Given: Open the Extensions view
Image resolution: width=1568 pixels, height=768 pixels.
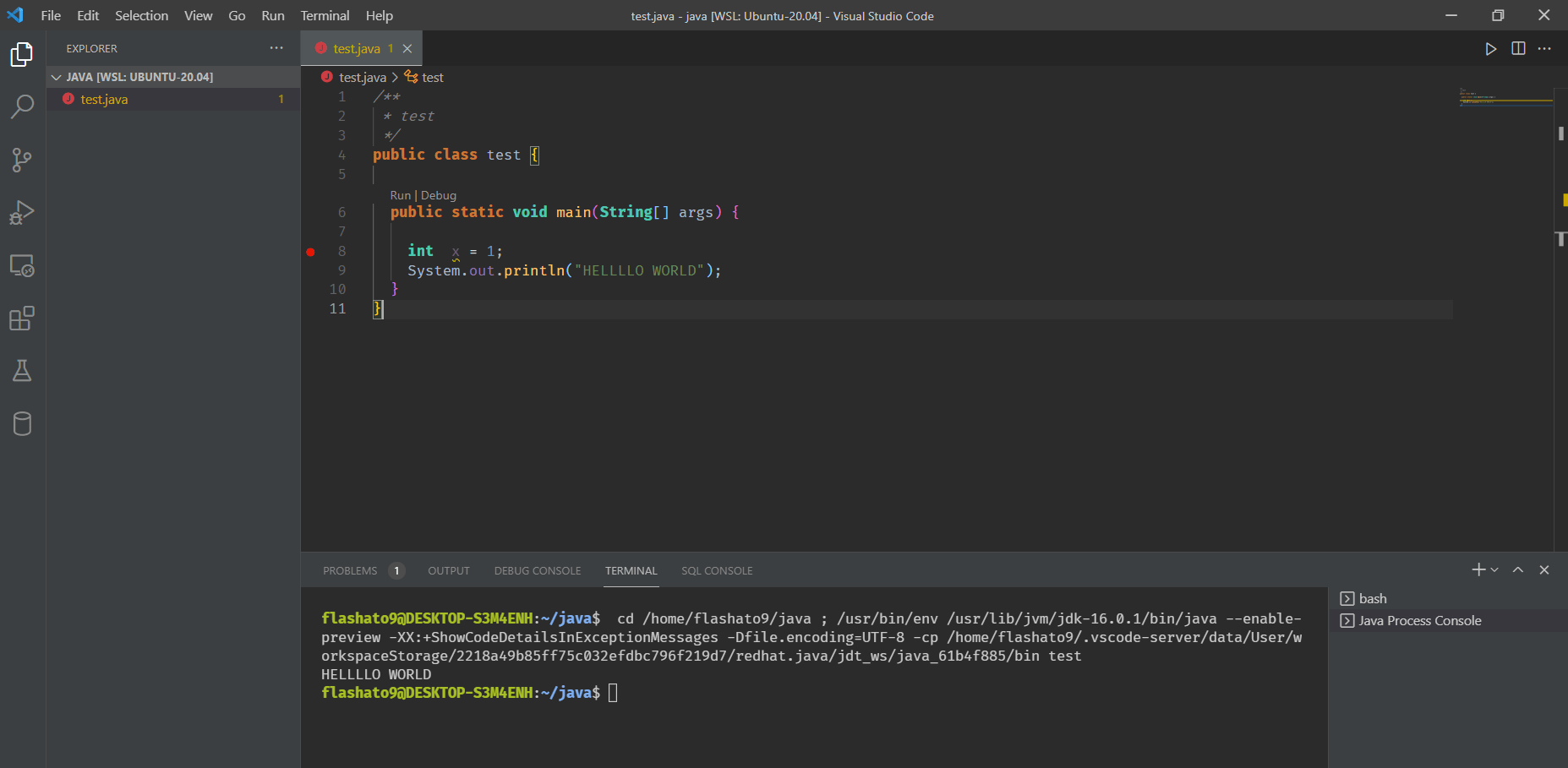Looking at the screenshot, I should coord(22,318).
